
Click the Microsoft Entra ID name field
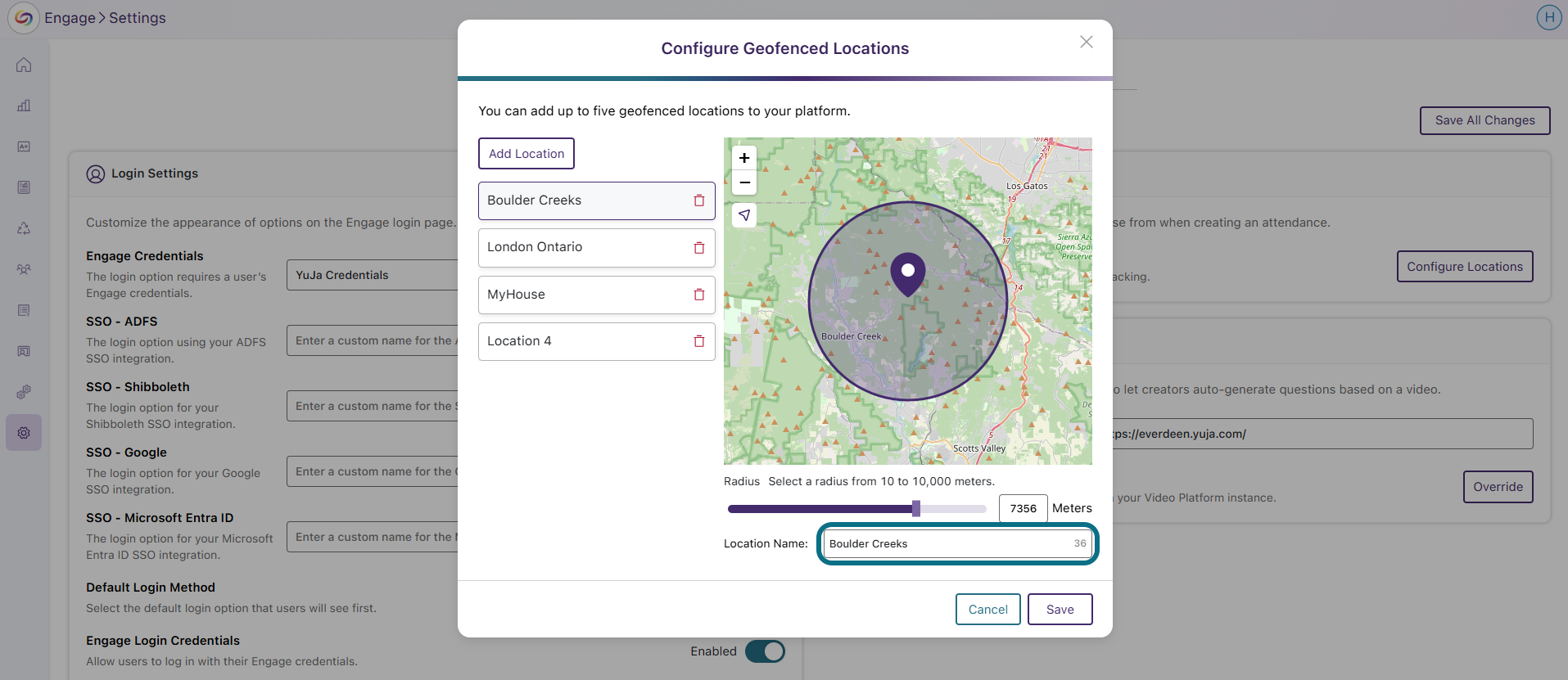point(373,537)
